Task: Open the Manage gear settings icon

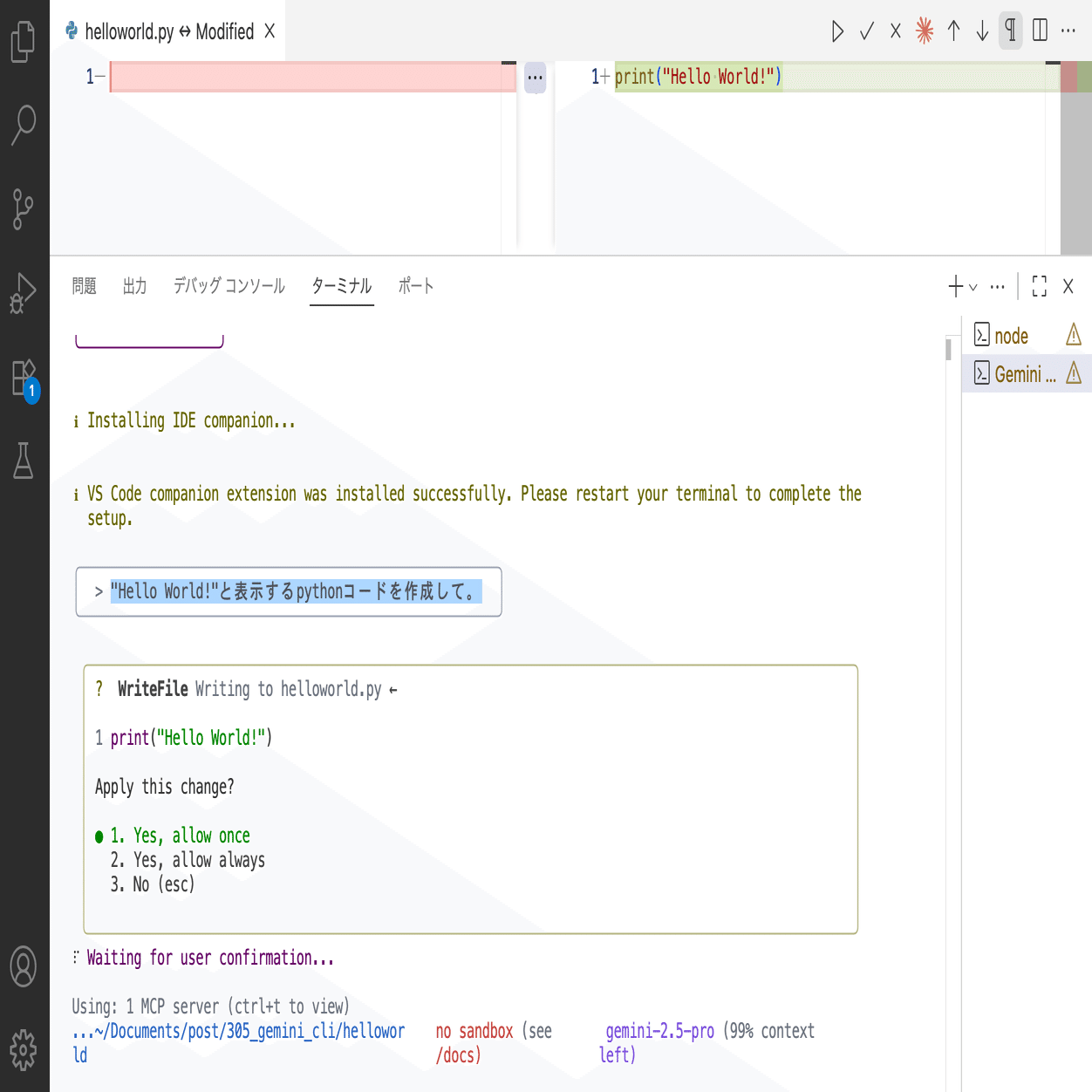Action: pos(24,1050)
